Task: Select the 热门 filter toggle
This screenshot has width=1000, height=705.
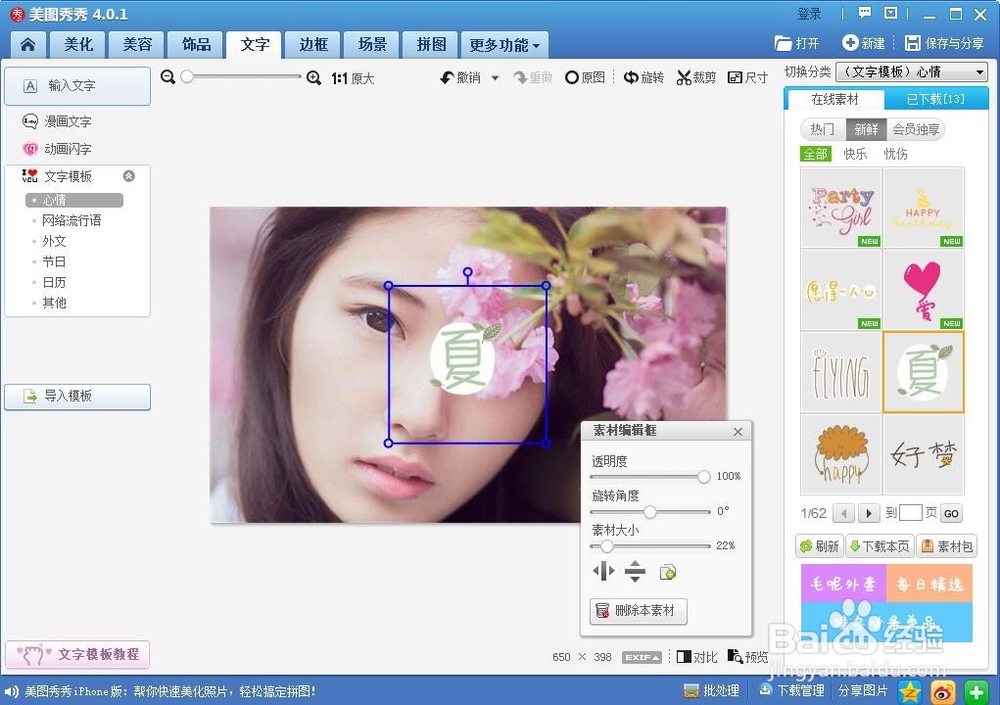Action: click(x=823, y=130)
